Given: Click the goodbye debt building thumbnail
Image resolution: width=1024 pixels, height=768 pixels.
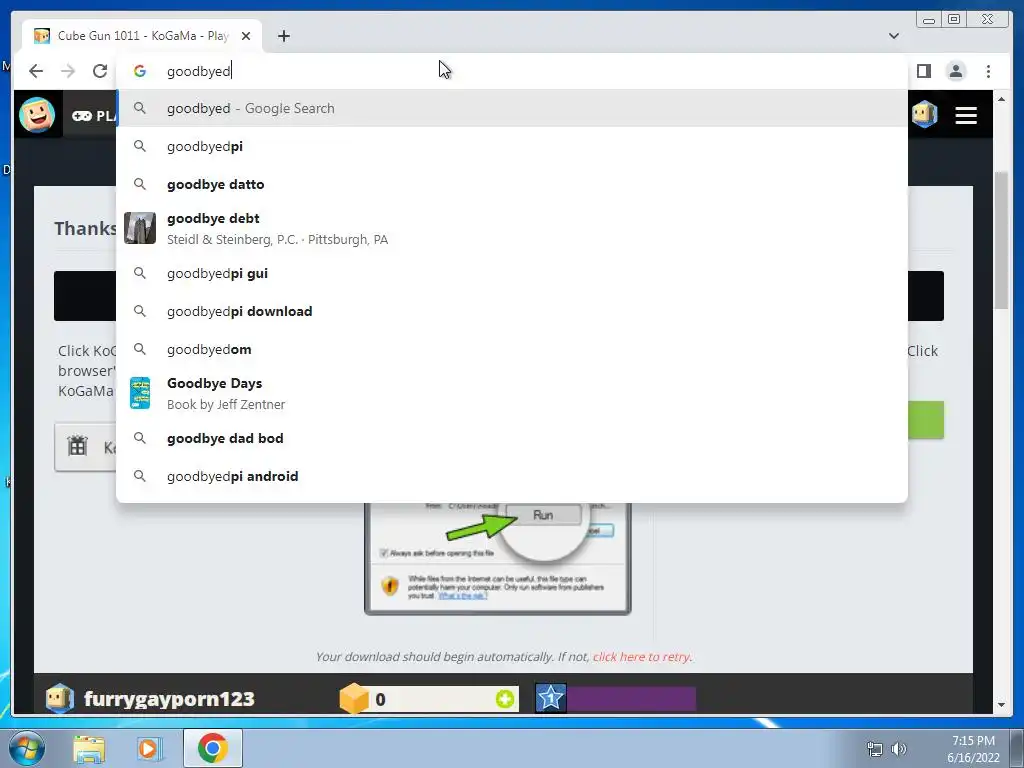Looking at the screenshot, I should 140,228.
